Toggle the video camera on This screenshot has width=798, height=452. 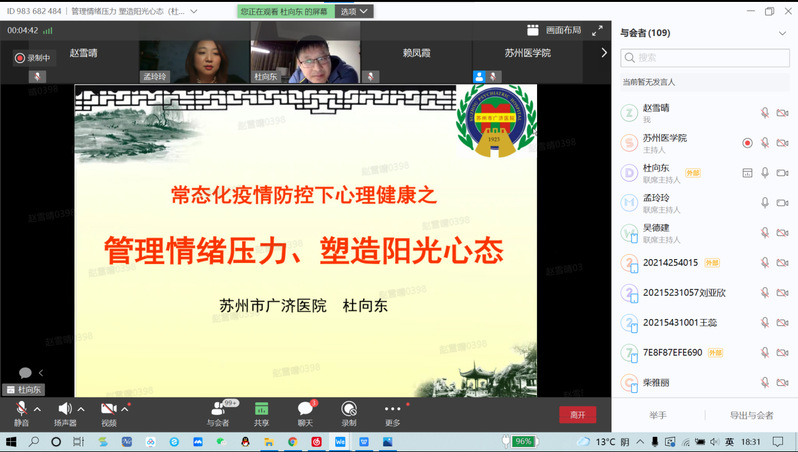(108, 410)
